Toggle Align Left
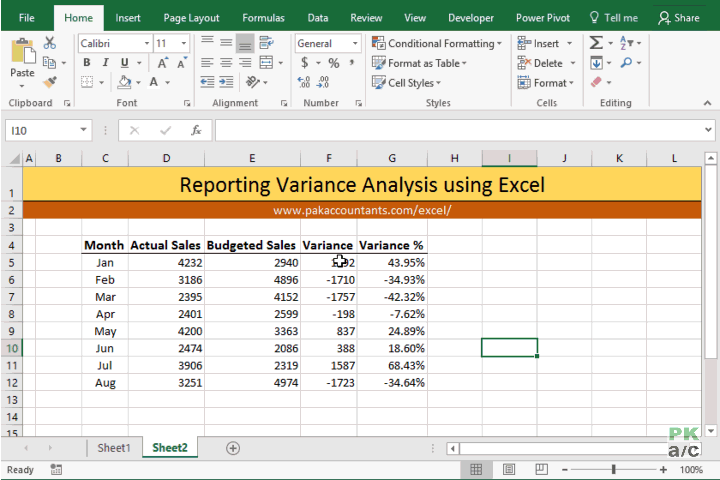 (208, 62)
